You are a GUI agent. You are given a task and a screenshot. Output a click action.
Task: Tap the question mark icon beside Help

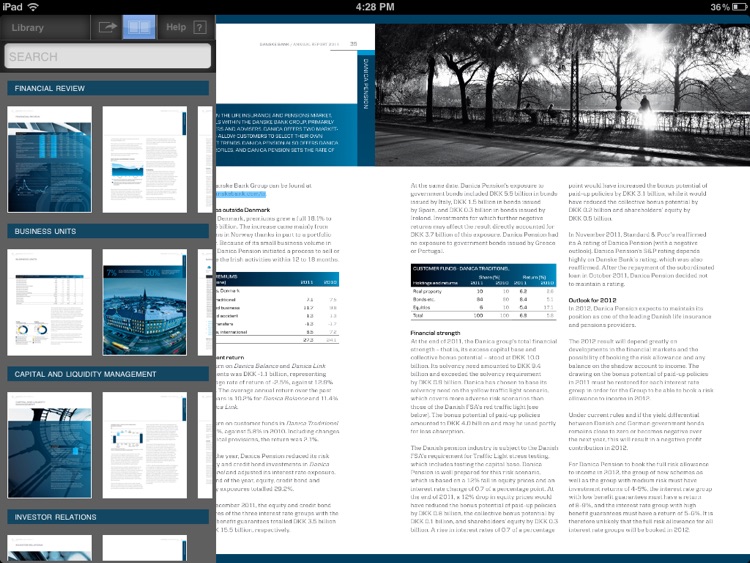coord(200,27)
